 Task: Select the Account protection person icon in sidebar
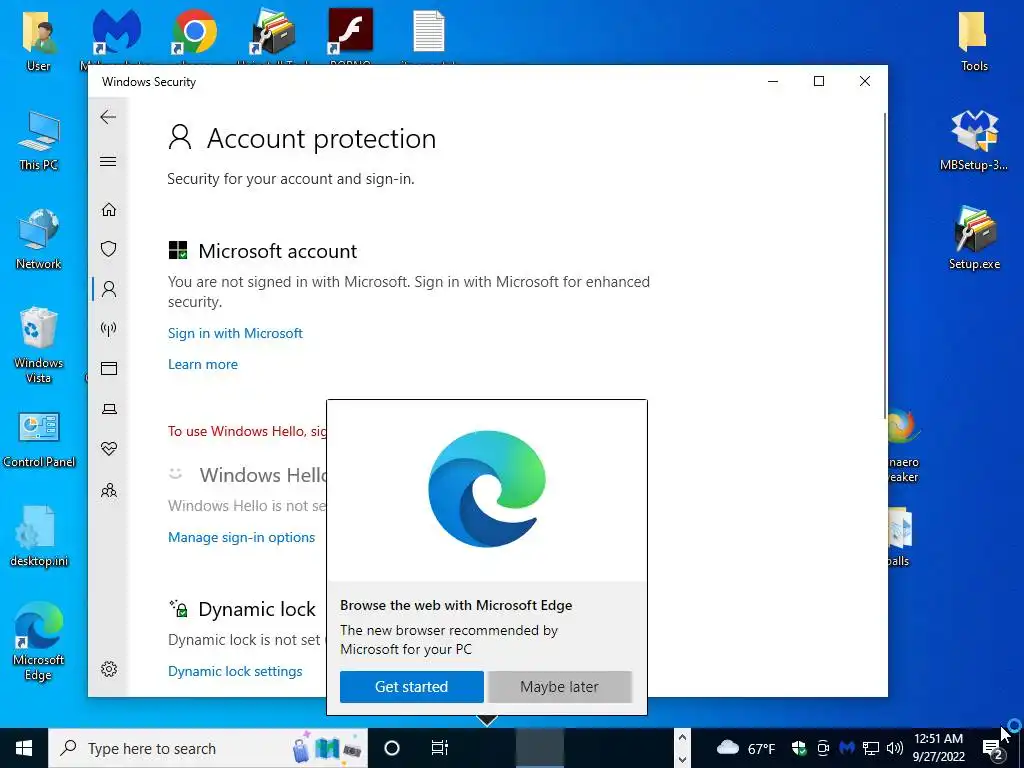coord(109,289)
